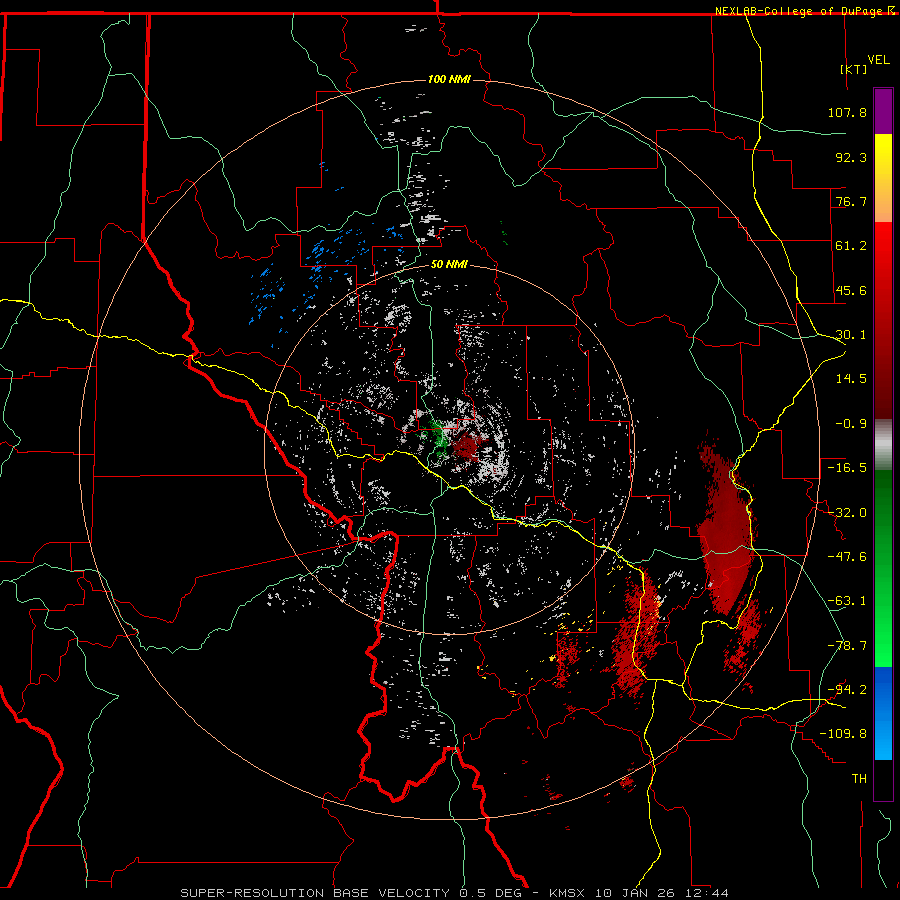Click the 14.5 scale value
Image resolution: width=900 pixels, height=900 pixels.
pos(851,379)
